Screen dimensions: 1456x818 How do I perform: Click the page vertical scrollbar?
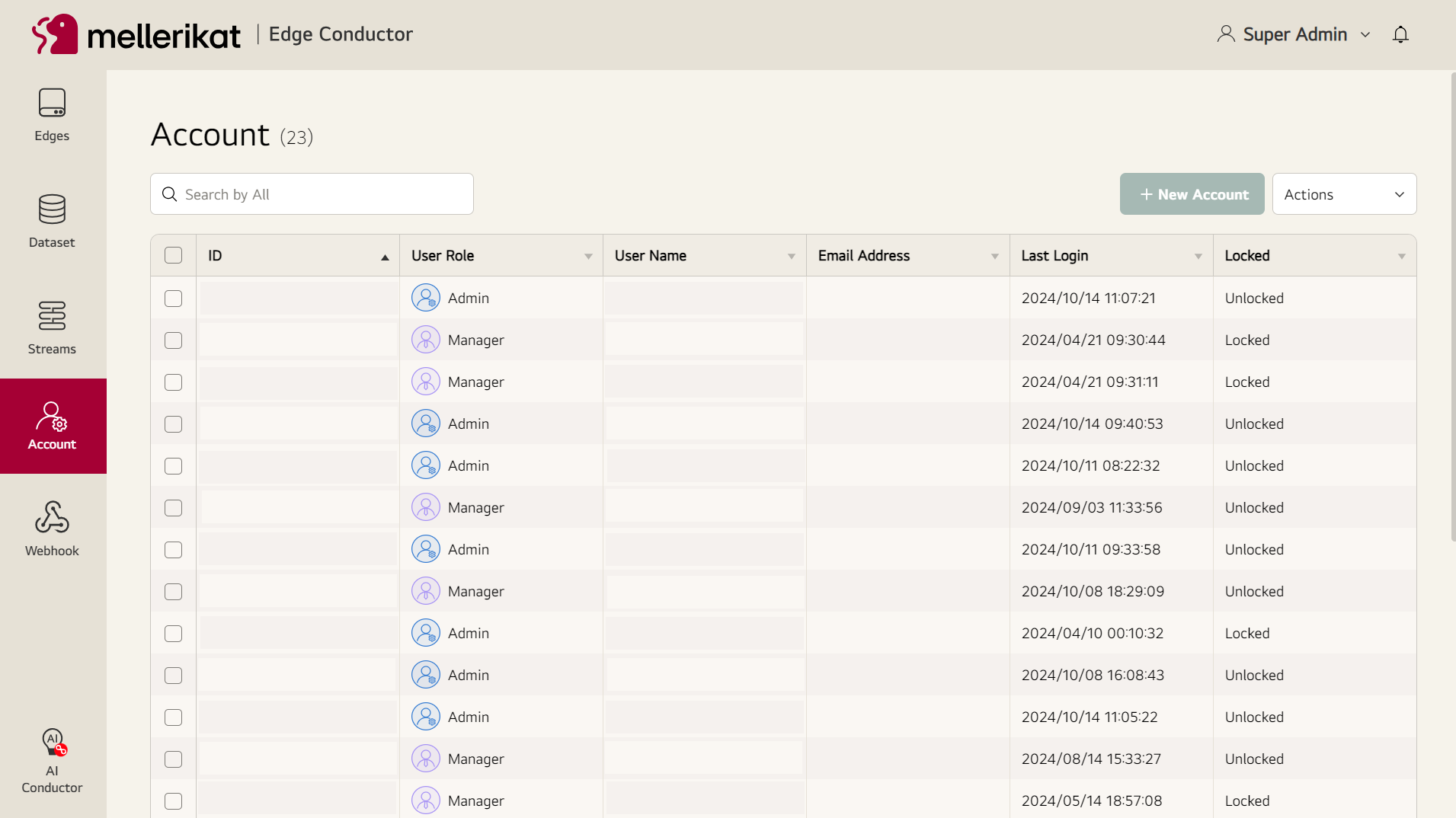pos(1453,307)
